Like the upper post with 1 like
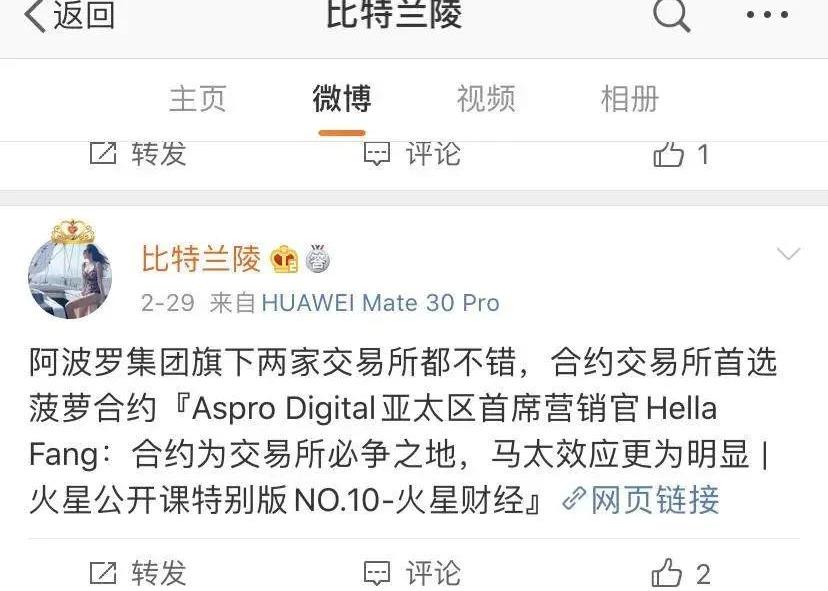This screenshot has height=591, width=828. [x=669, y=154]
